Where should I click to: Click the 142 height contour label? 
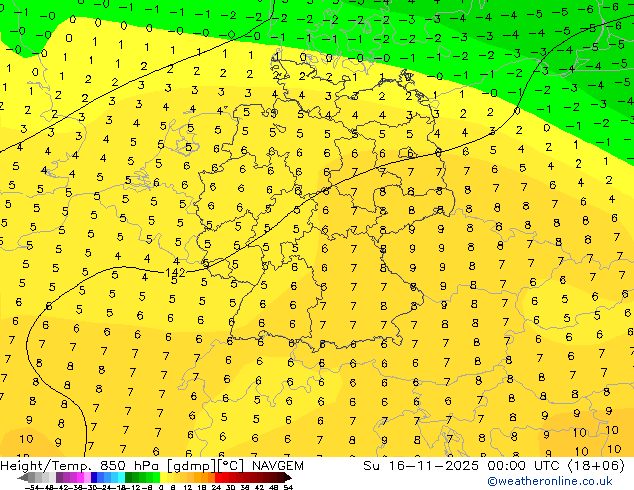pos(175,272)
